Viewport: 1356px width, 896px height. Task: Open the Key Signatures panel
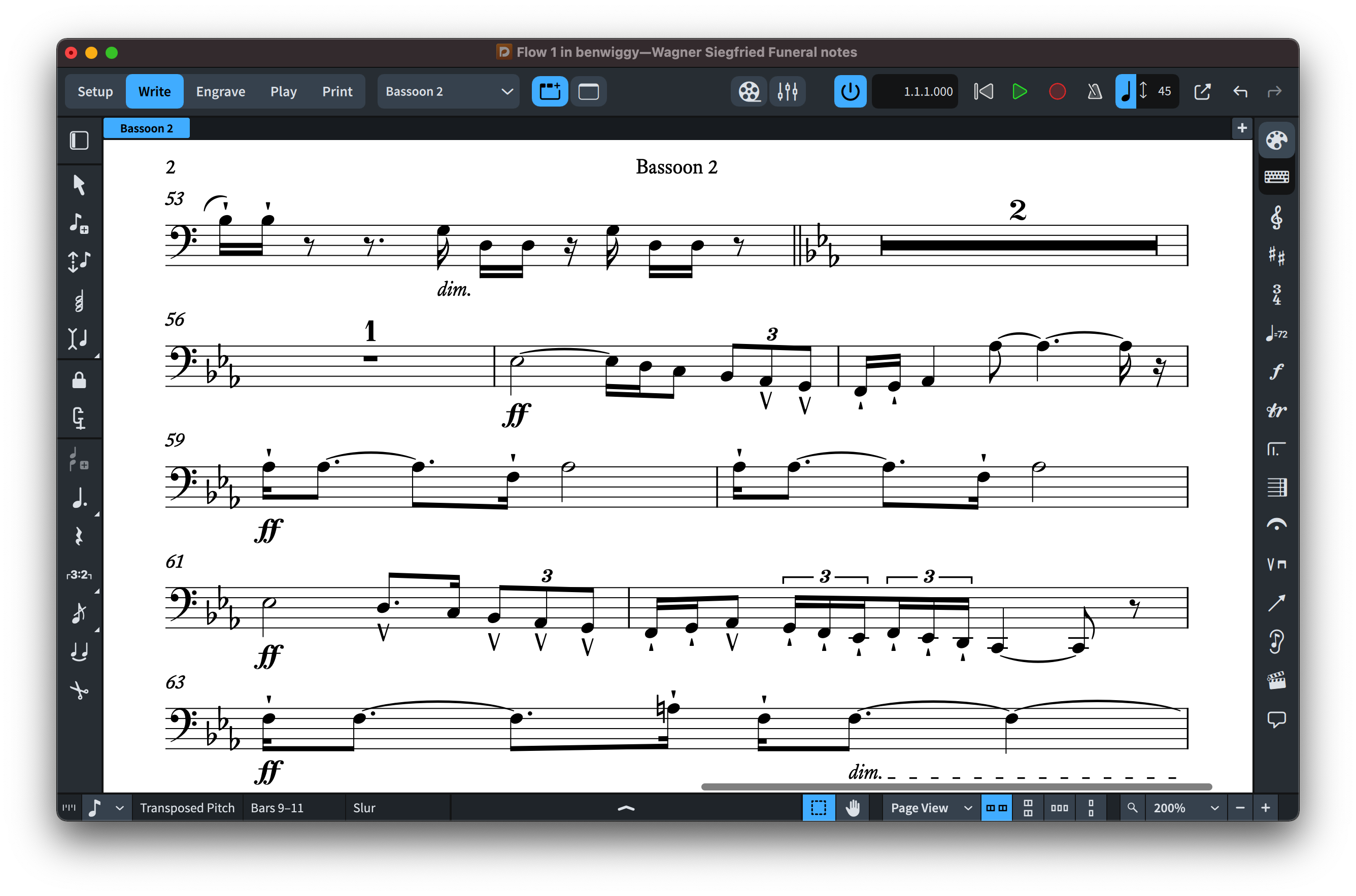pyautogui.click(x=1275, y=256)
